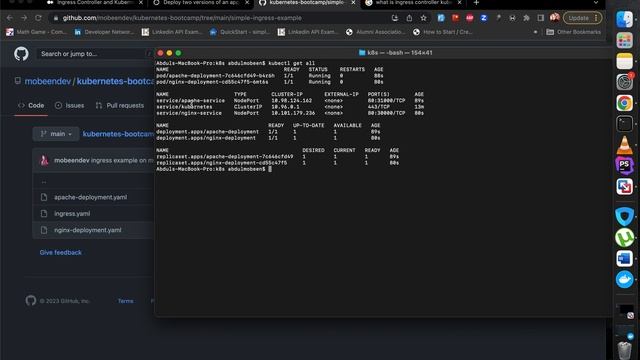Open a new Chrome tab
Screen dimensions: 640x360
click(476, 3)
